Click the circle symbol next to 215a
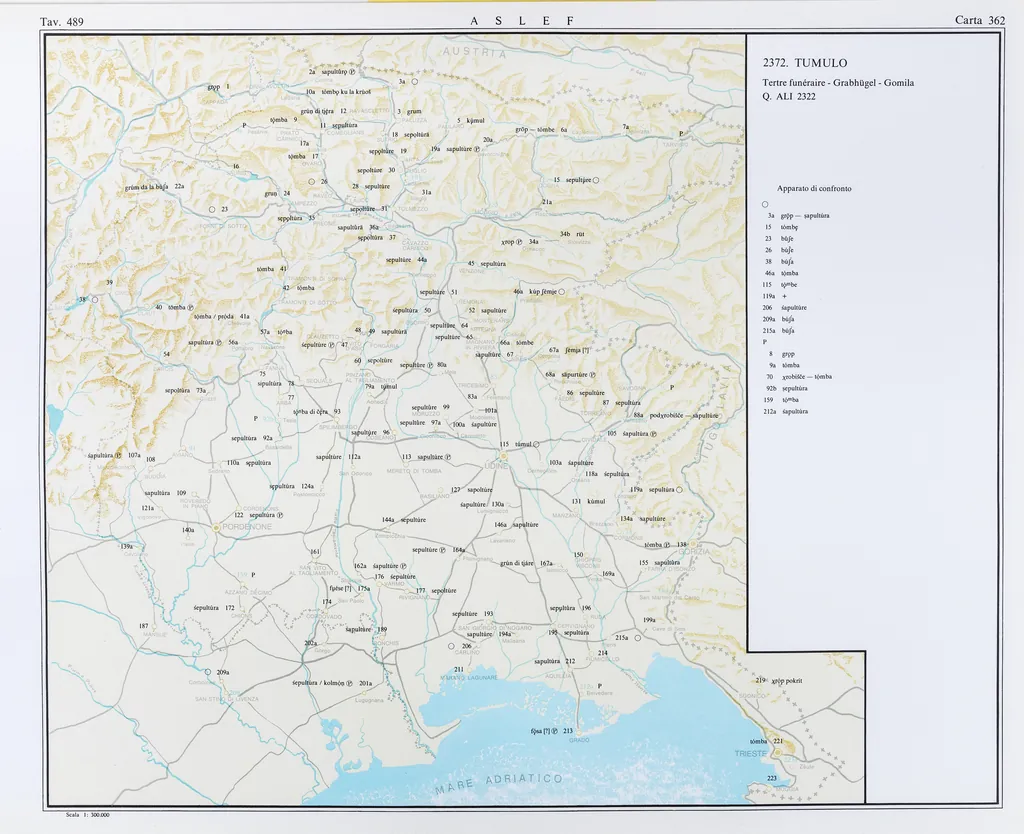This screenshot has height=834, width=1024. pos(637,637)
